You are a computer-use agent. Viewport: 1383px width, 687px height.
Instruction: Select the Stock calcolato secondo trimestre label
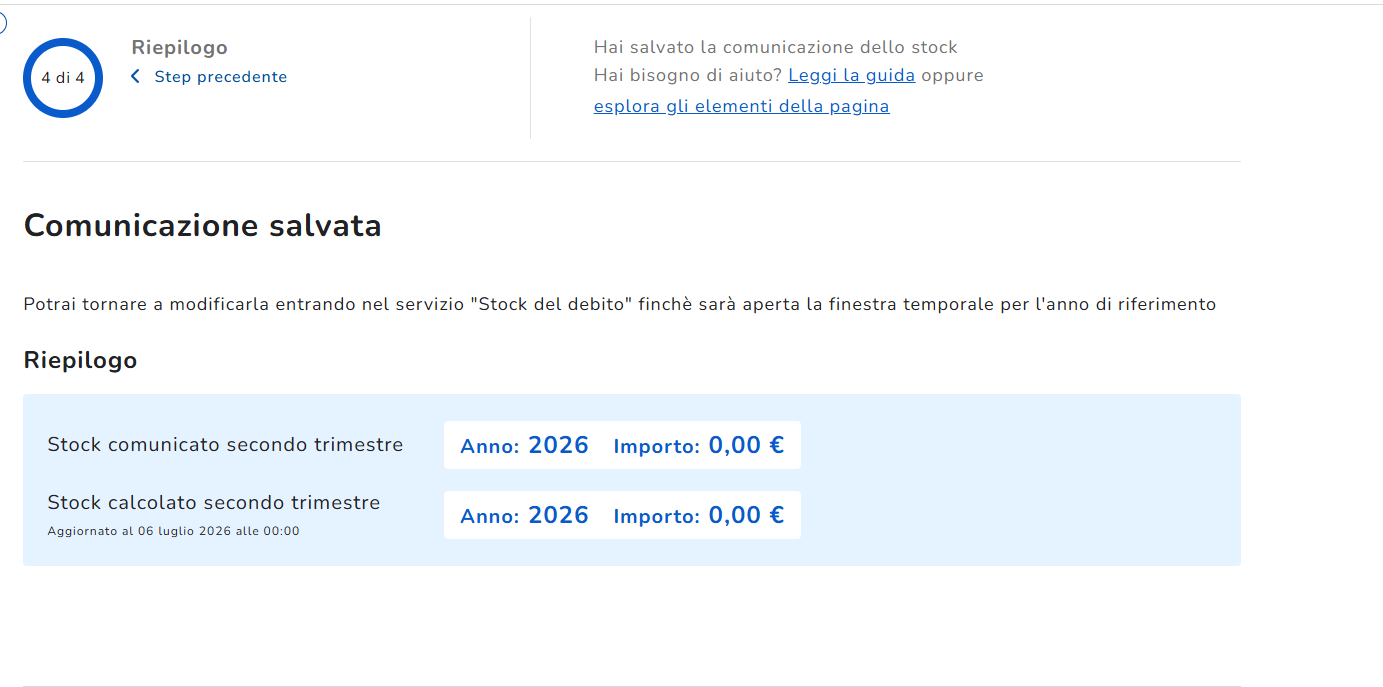click(214, 502)
